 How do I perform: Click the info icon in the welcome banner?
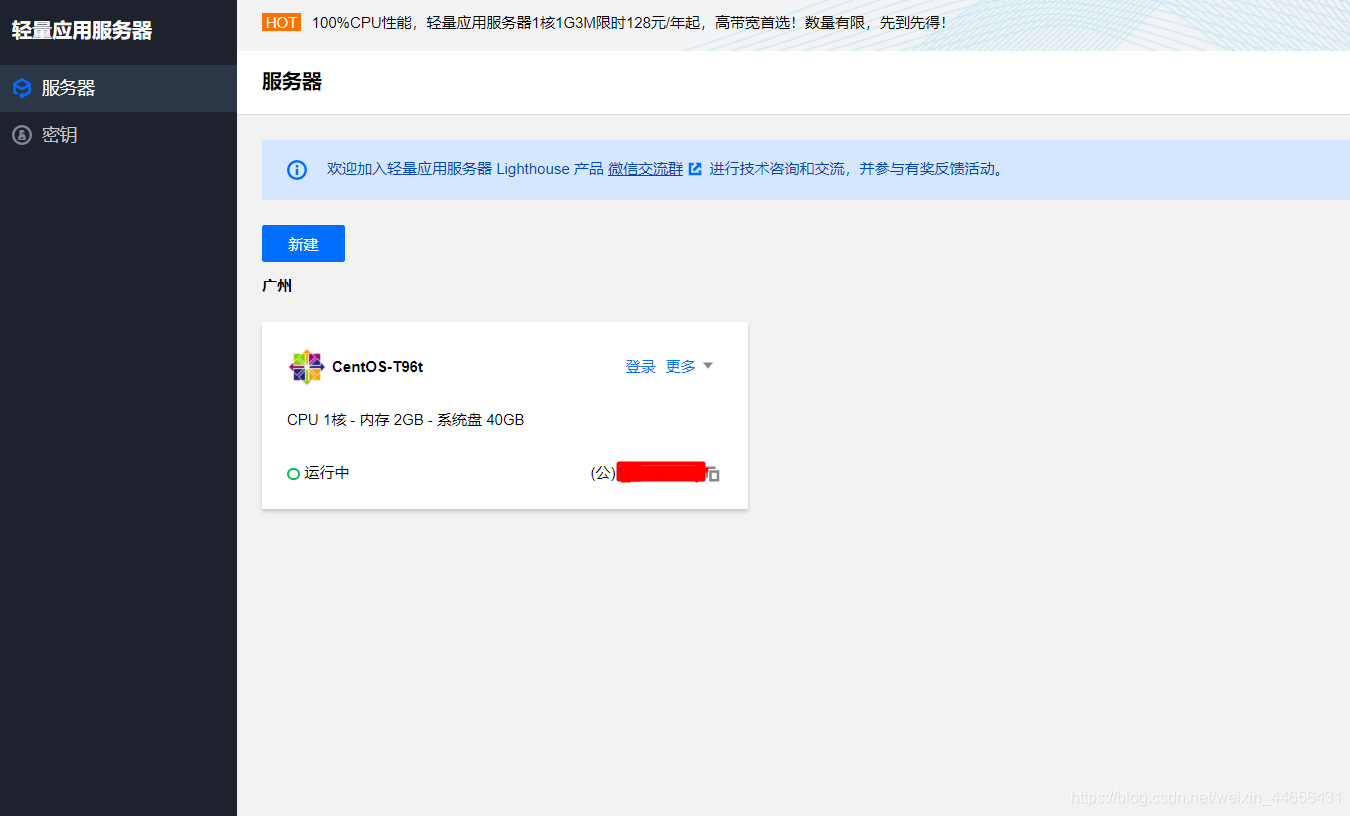[x=296, y=169]
